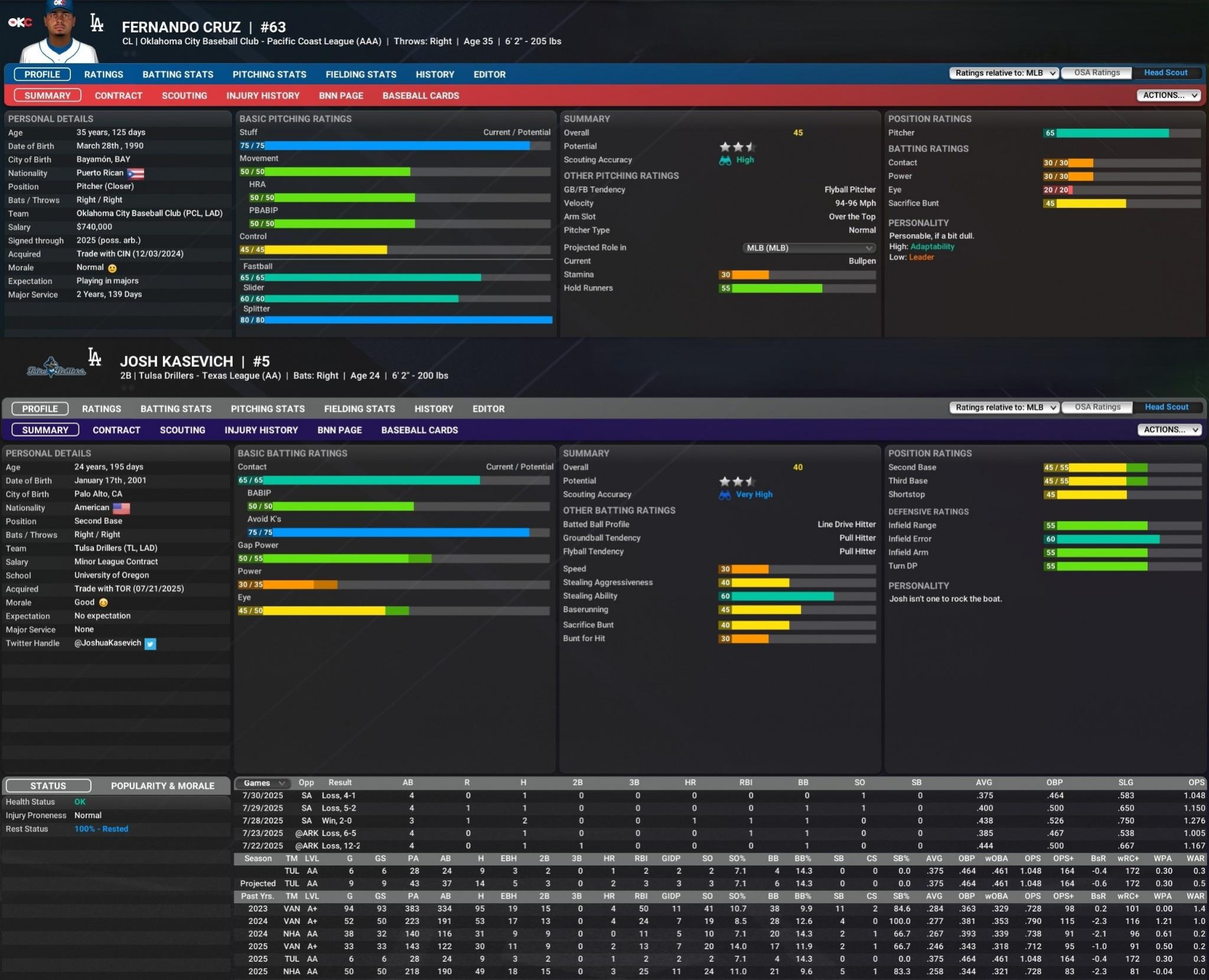This screenshot has width=1209, height=980.
Task: Click the POPULARITY & MORALE button
Action: coord(162,786)
